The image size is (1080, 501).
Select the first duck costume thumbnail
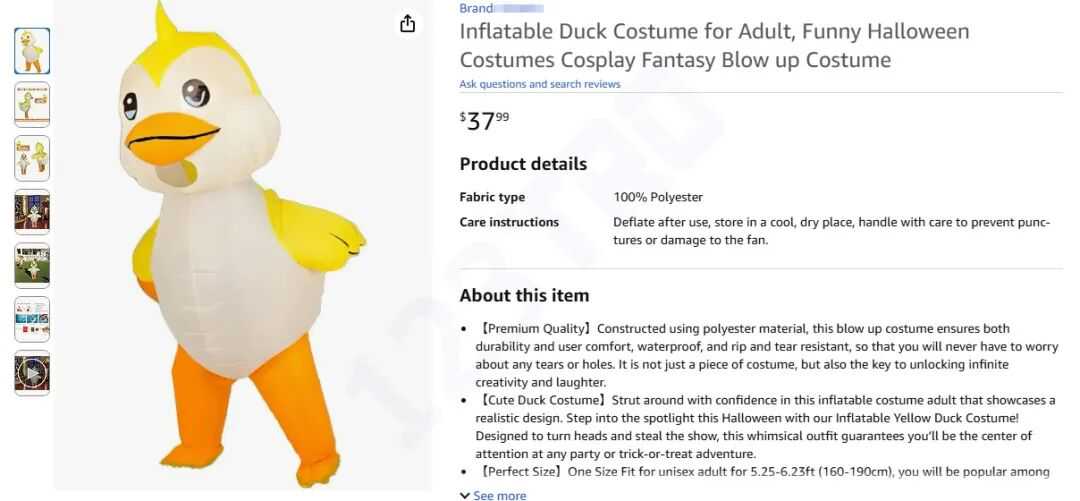point(32,51)
